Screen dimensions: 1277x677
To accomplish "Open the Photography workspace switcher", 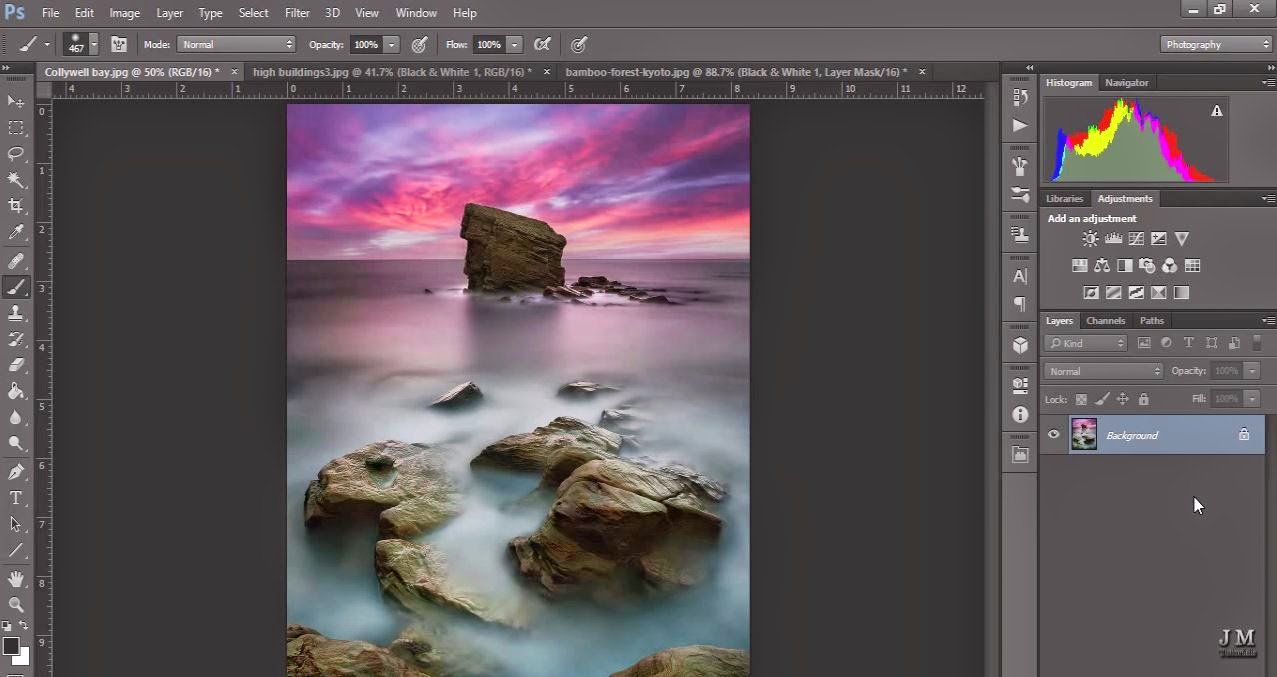I will coord(1215,44).
